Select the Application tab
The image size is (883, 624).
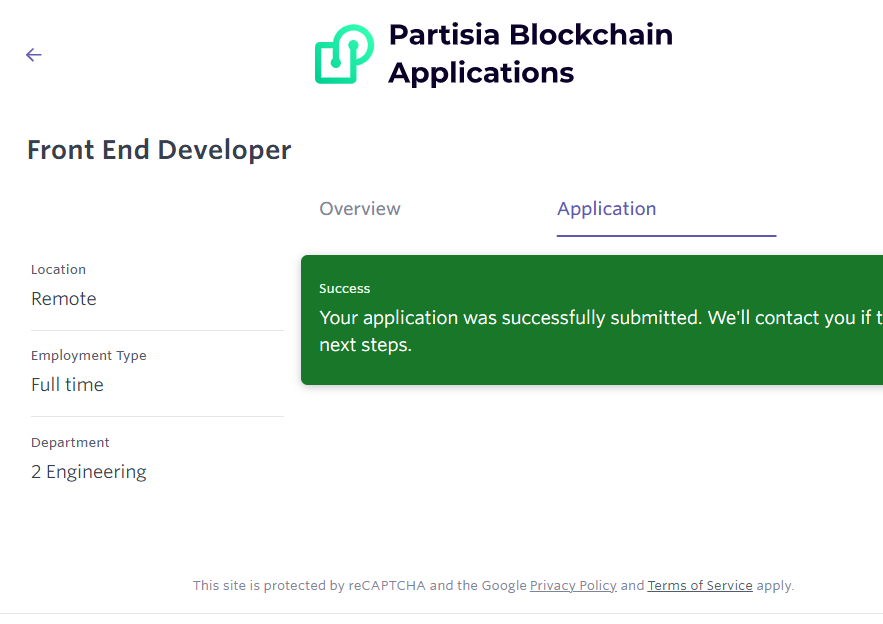606,209
